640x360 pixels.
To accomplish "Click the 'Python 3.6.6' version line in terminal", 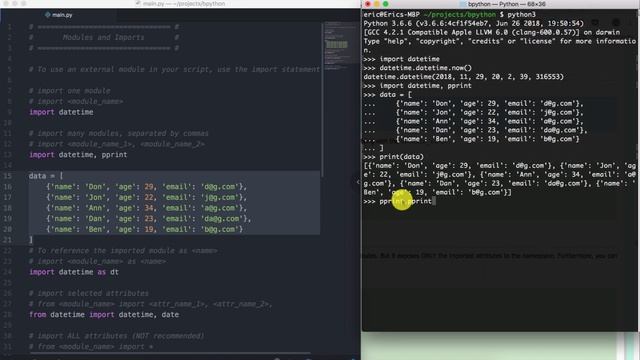I will click(x=473, y=23).
